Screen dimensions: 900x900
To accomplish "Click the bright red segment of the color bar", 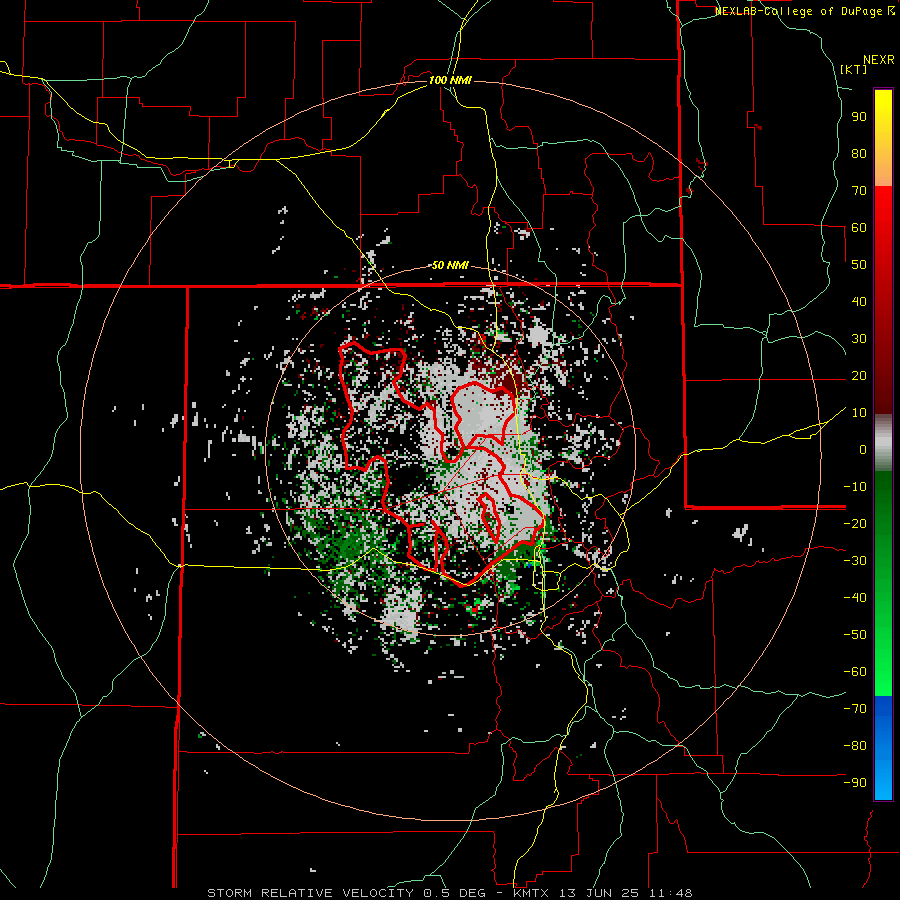I will pos(883,210).
